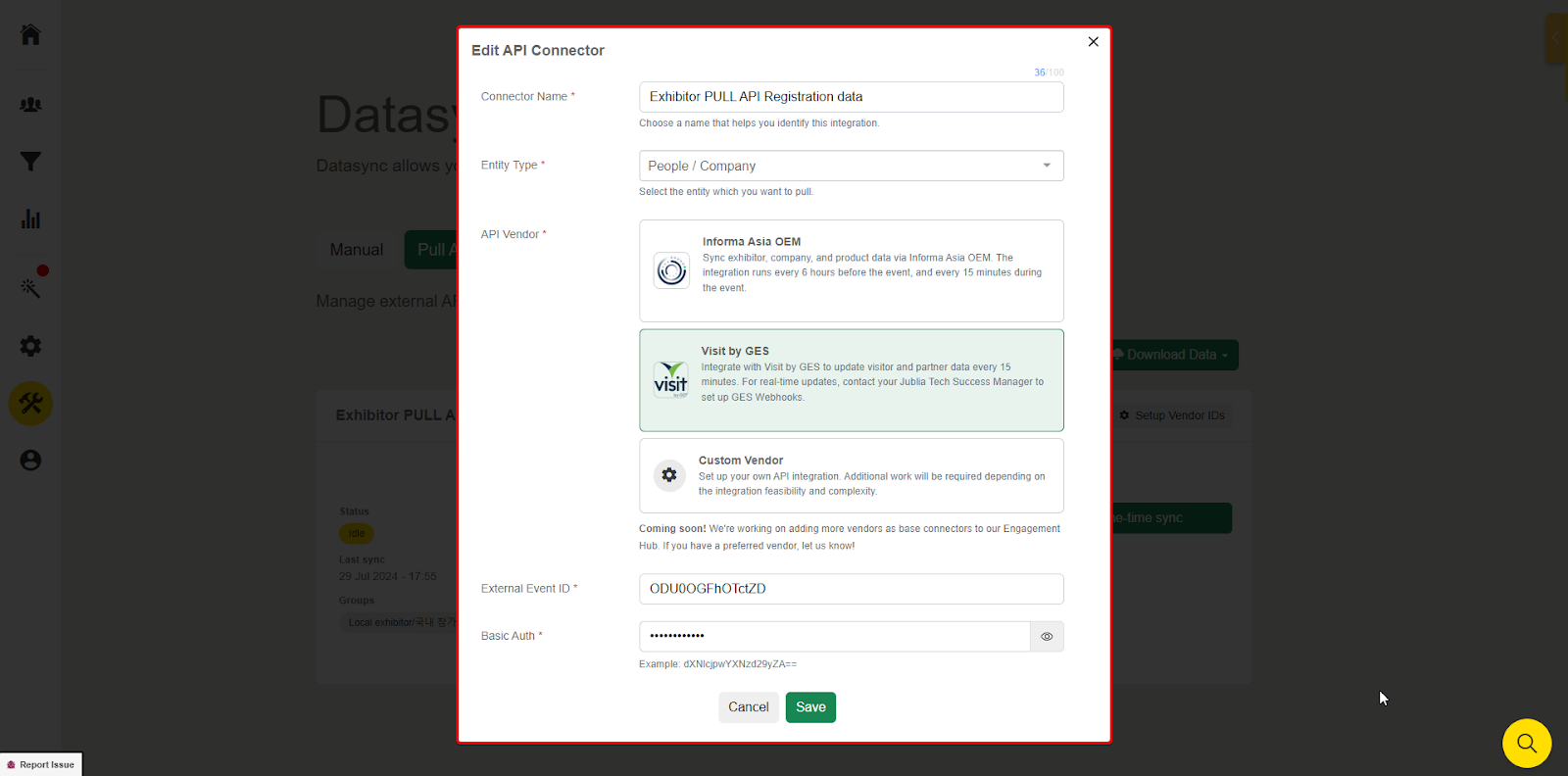Edit the External Event ID field
The width and height of the screenshot is (1568, 776).
click(x=851, y=589)
